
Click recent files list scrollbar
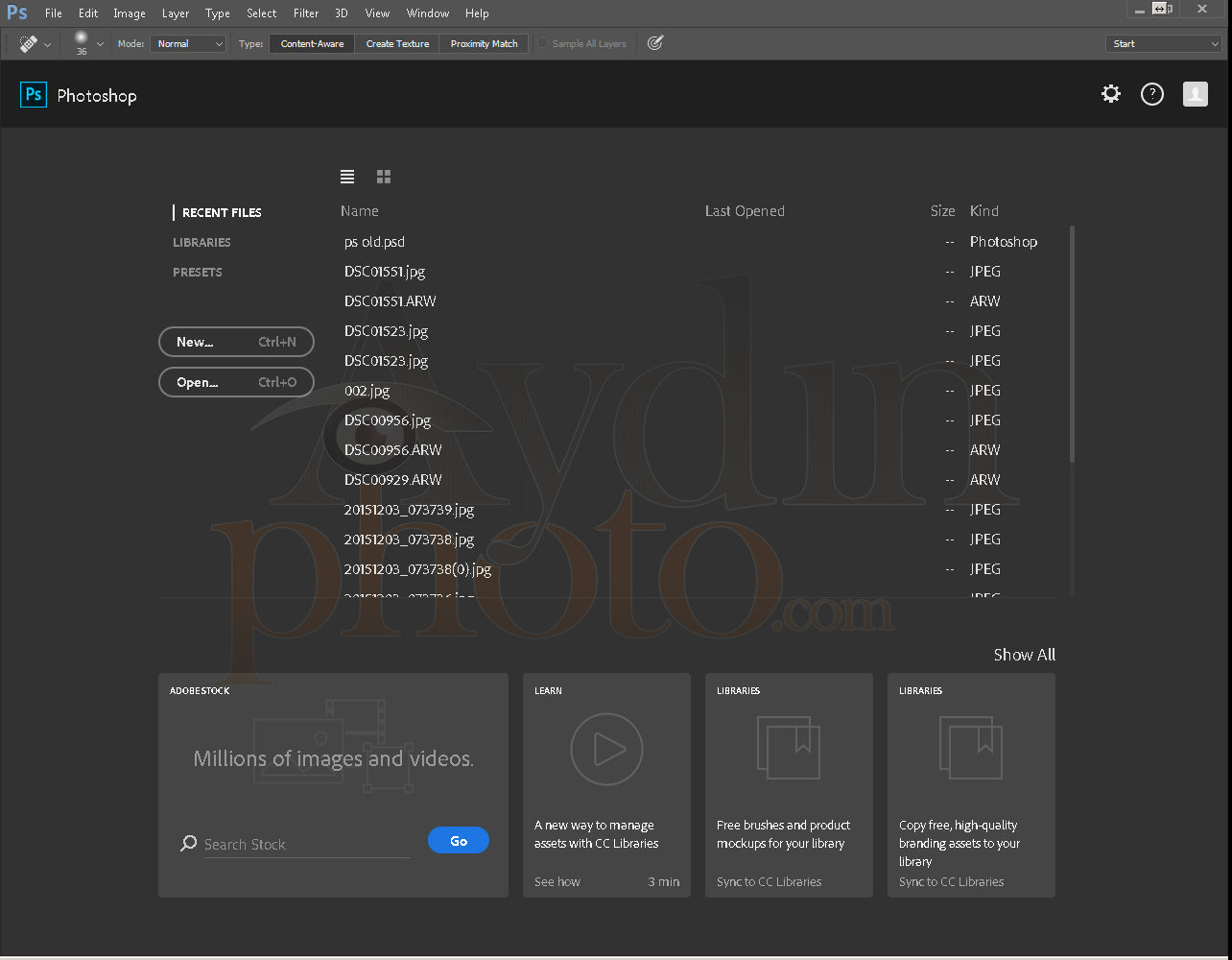click(x=1072, y=346)
